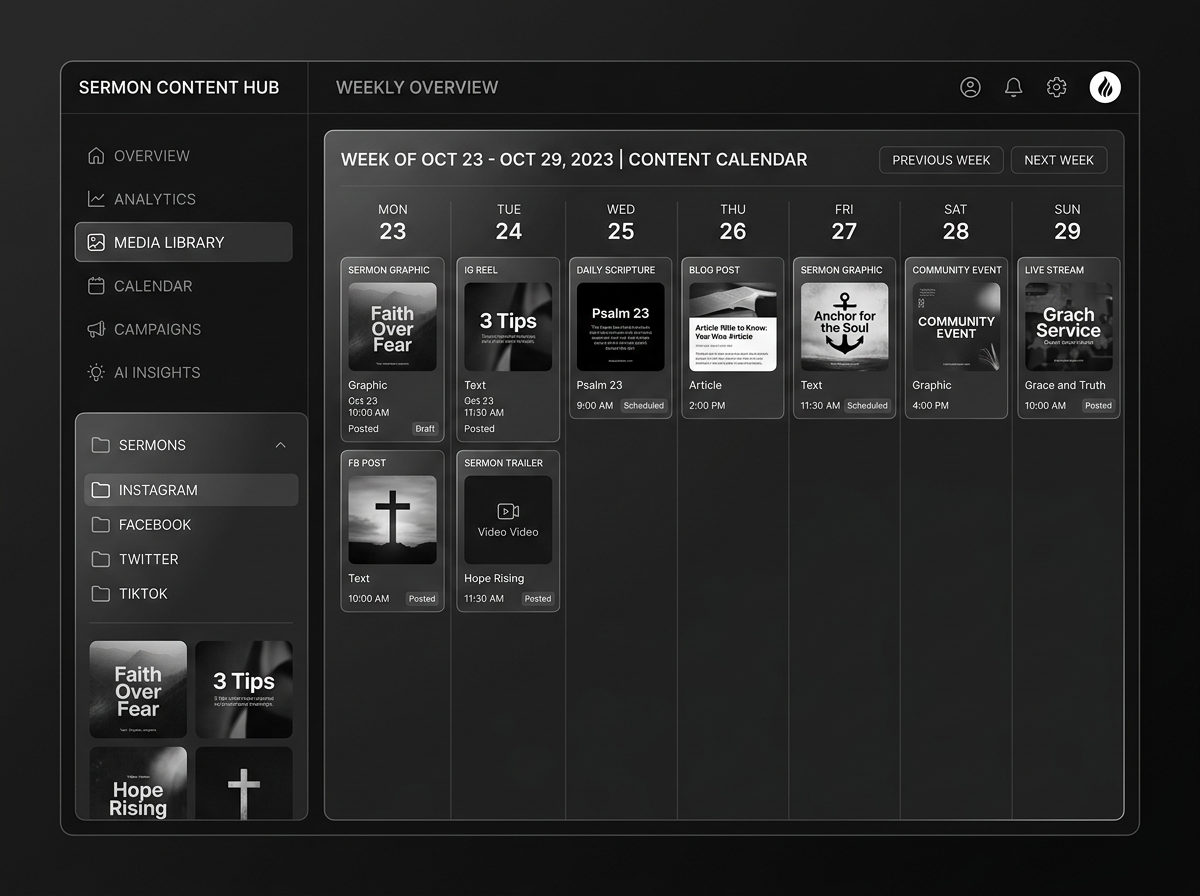Screen dimensions: 1200x896
Task: Open Thursday's blog post article image
Action: [733, 327]
